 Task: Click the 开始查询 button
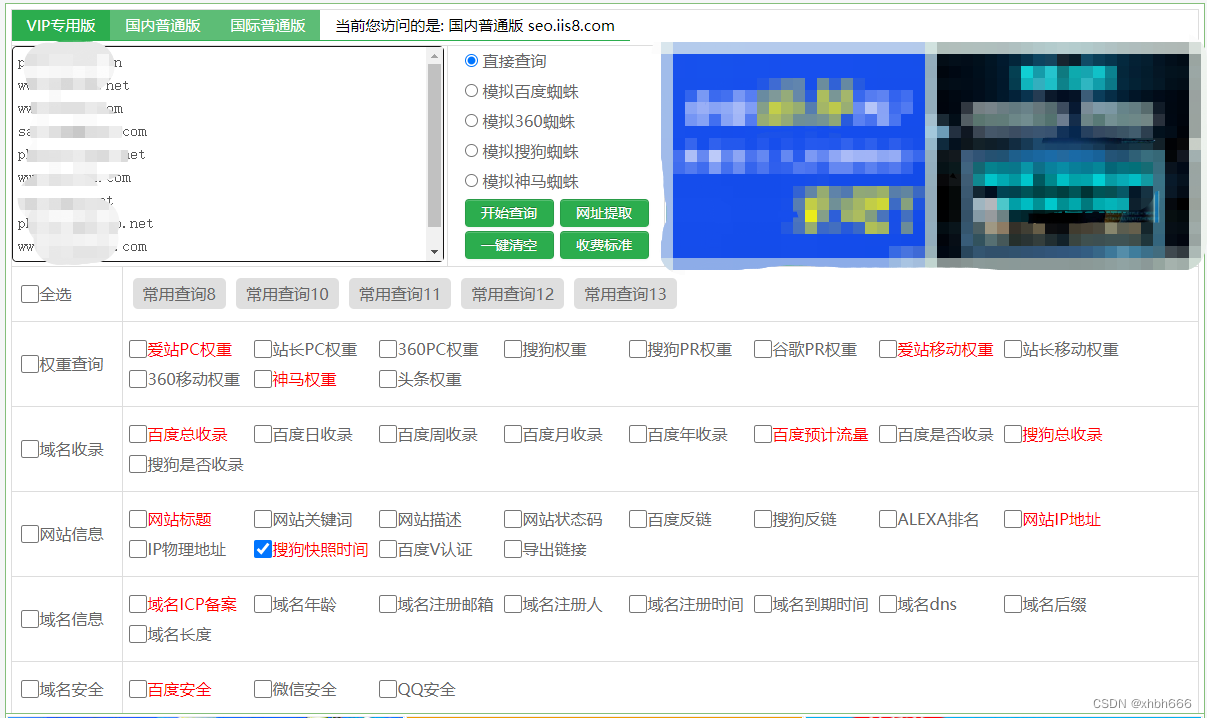tap(509, 213)
